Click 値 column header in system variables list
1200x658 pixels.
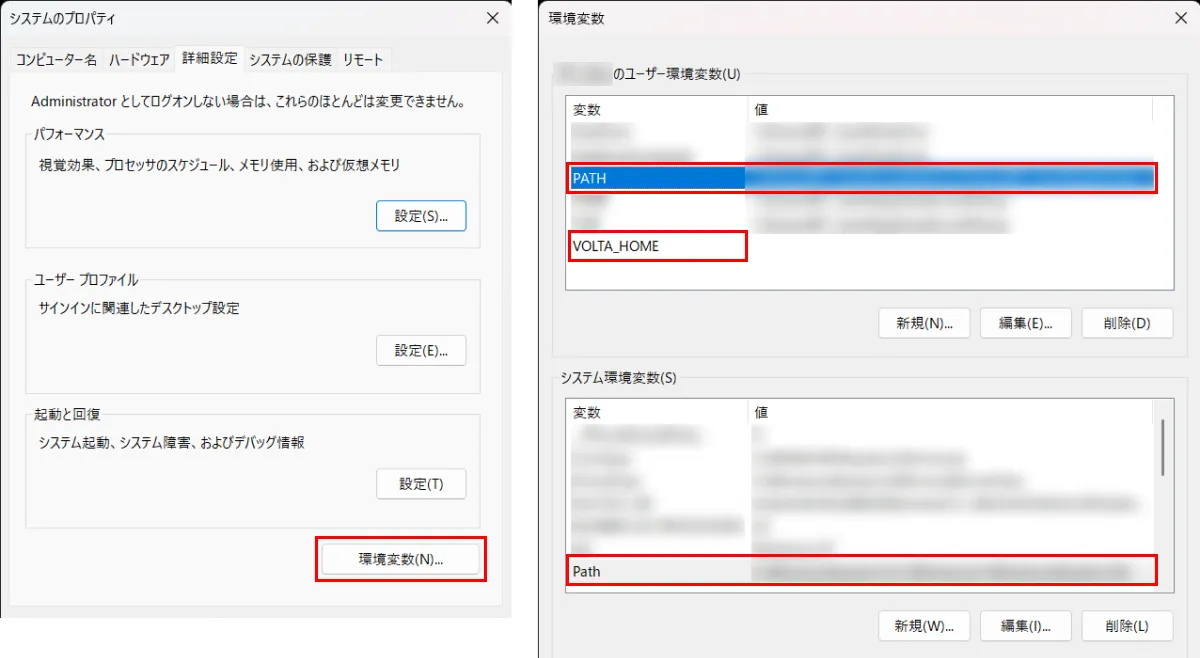pyautogui.click(x=950, y=412)
